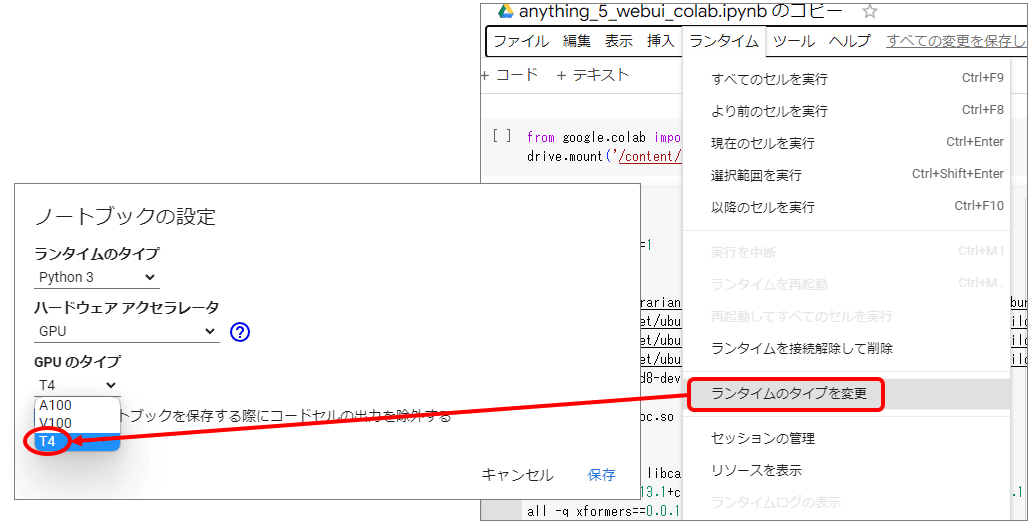Select すべてのセルを実行 in the runtime menu
The height and width of the screenshot is (526, 1033).
pos(846,79)
